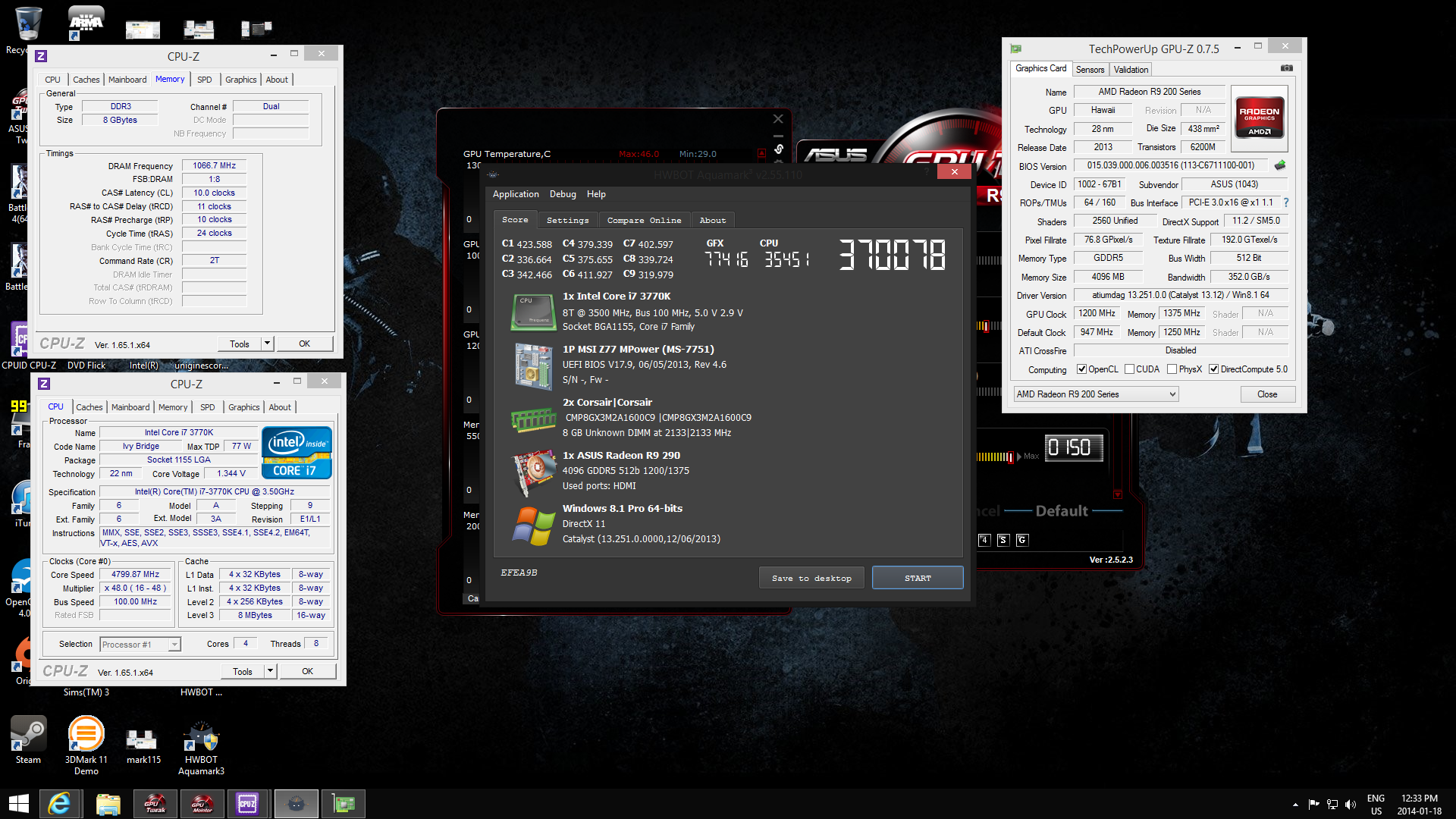
Task: Open Internet Explorer from the taskbar
Action: (x=59, y=804)
